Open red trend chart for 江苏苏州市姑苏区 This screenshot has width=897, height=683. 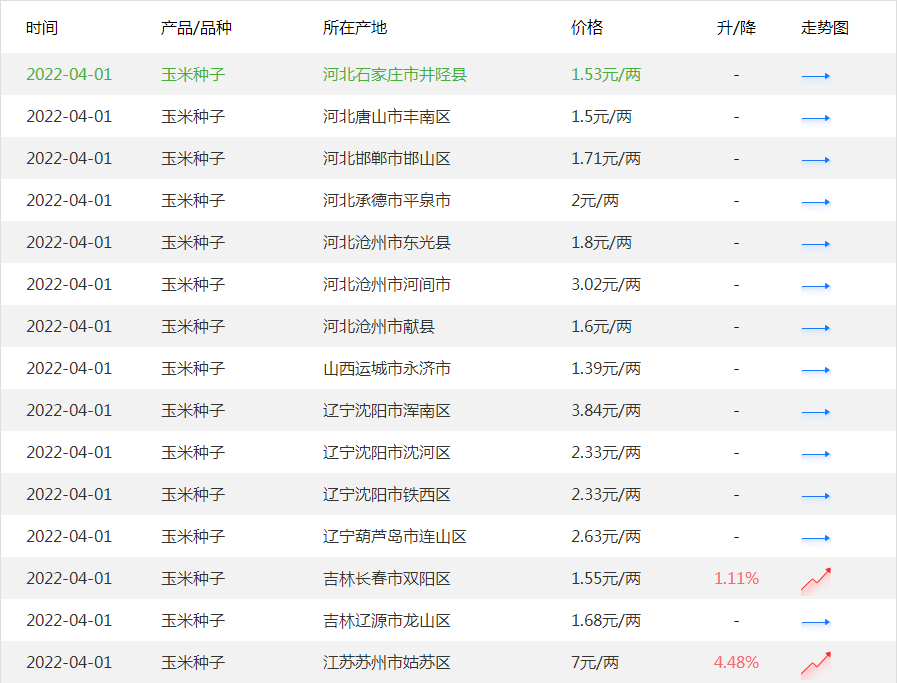[x=817, y=661]
